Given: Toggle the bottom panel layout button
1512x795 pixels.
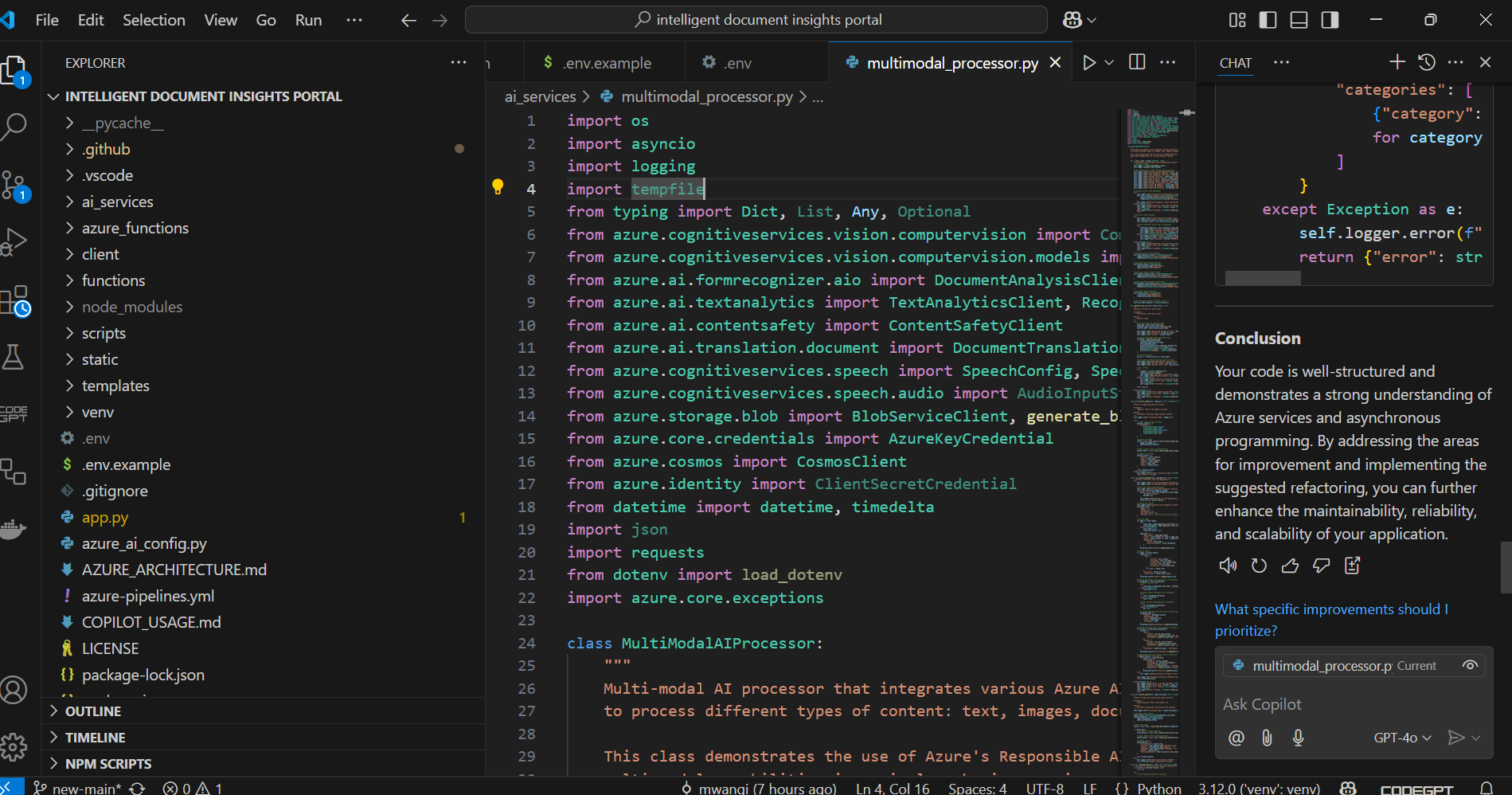Looking at the screenshot, I should pos(1299,20).
